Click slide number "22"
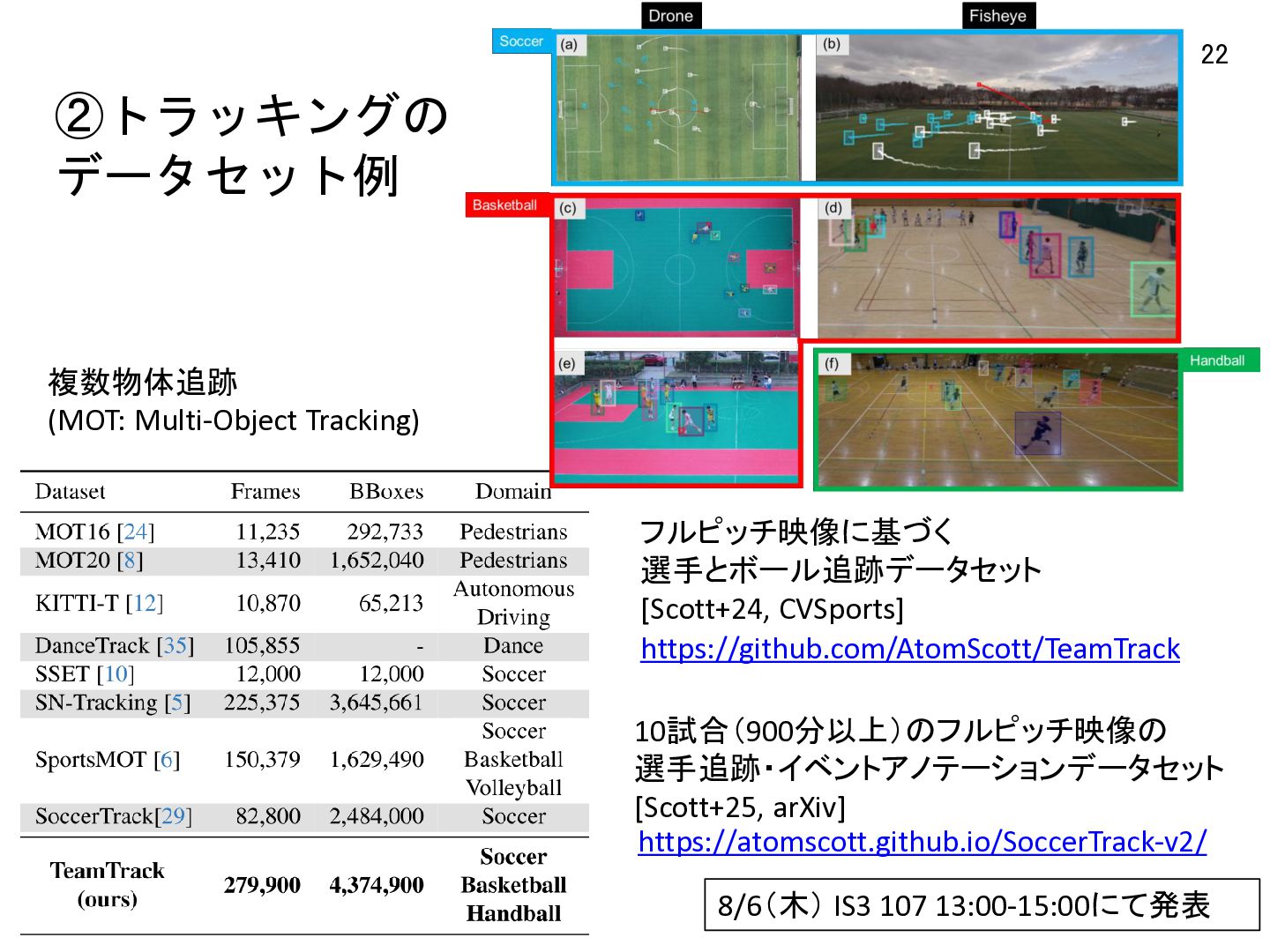Image resolution: width=1270 pixels, height=952 pixels. click(x=1214, y=55)
